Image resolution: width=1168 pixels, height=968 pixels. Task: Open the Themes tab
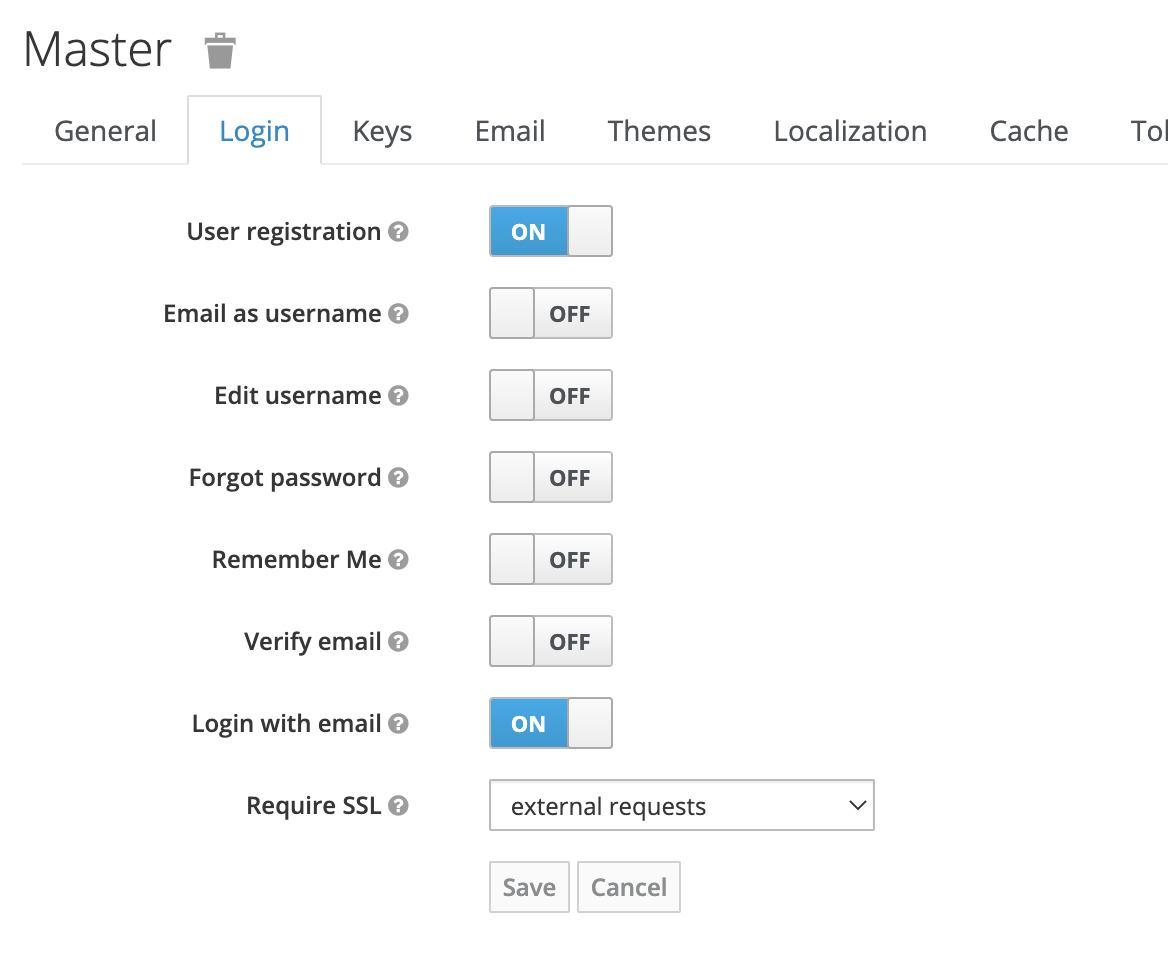659,131
